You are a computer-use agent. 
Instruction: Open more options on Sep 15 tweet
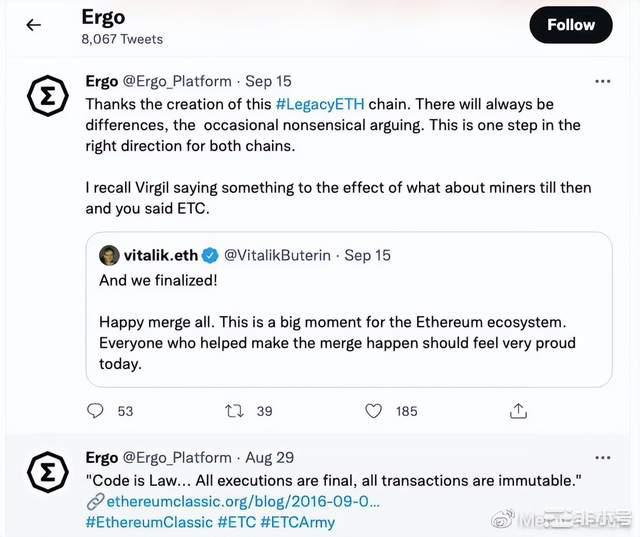point(602,81)
